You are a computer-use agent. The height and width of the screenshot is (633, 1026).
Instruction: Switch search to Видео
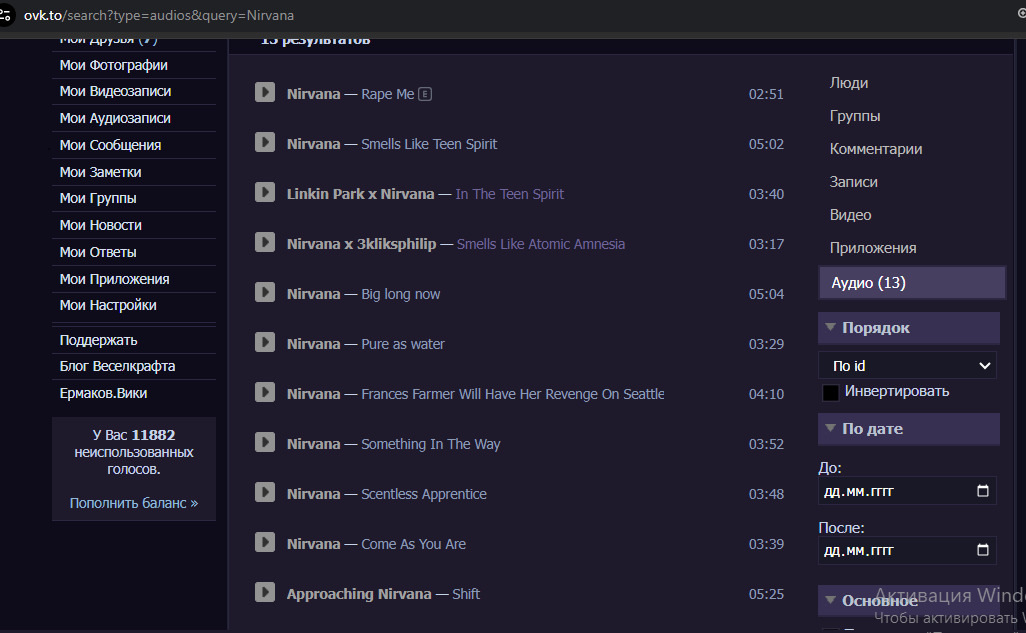click(x=850, y=215)
